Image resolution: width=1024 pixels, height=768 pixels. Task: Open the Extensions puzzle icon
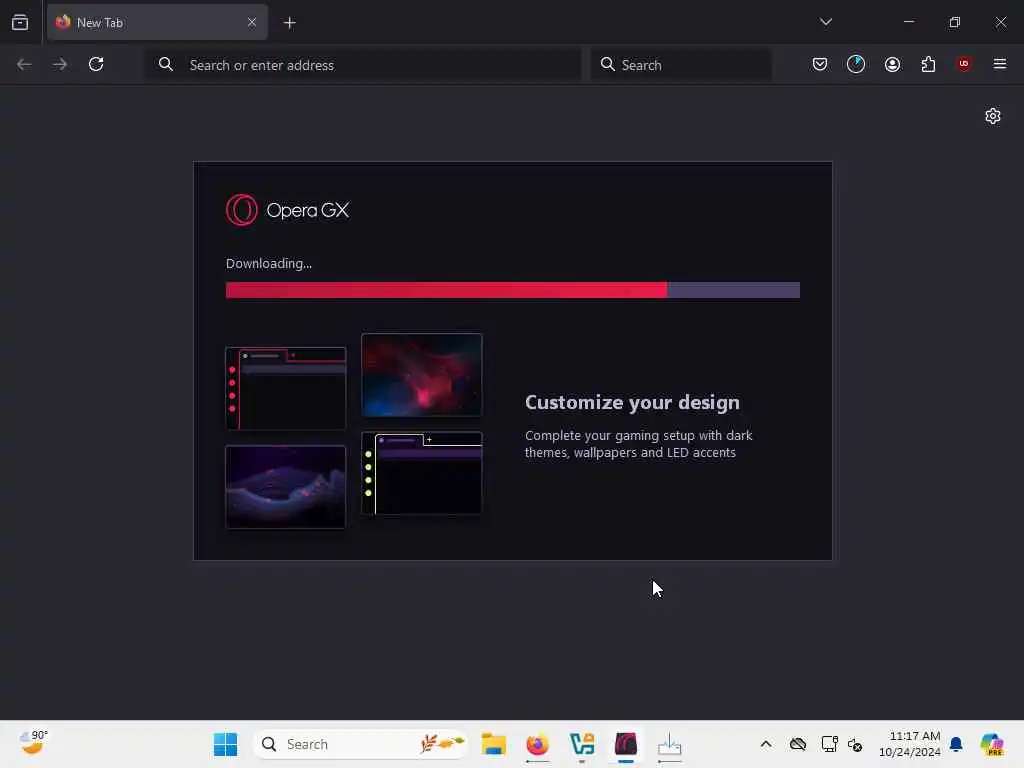click(x=928, y=64)
